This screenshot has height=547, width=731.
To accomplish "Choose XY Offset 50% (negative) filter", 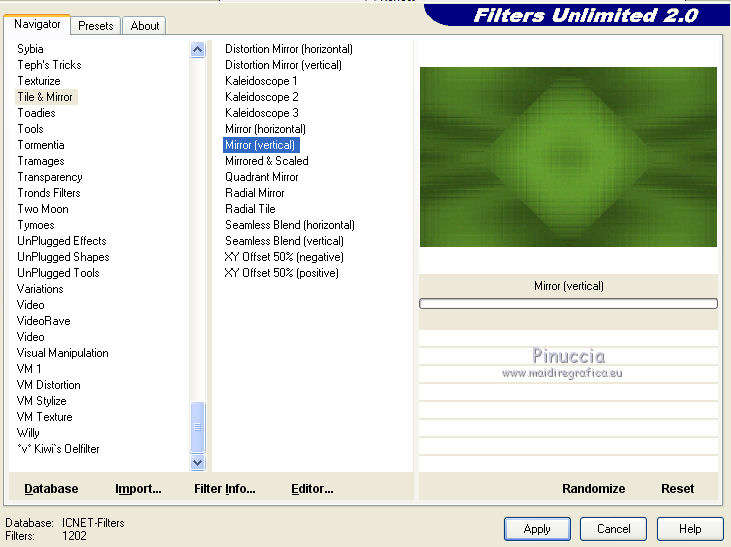I will pyautogui.click(x=284, y=257).
